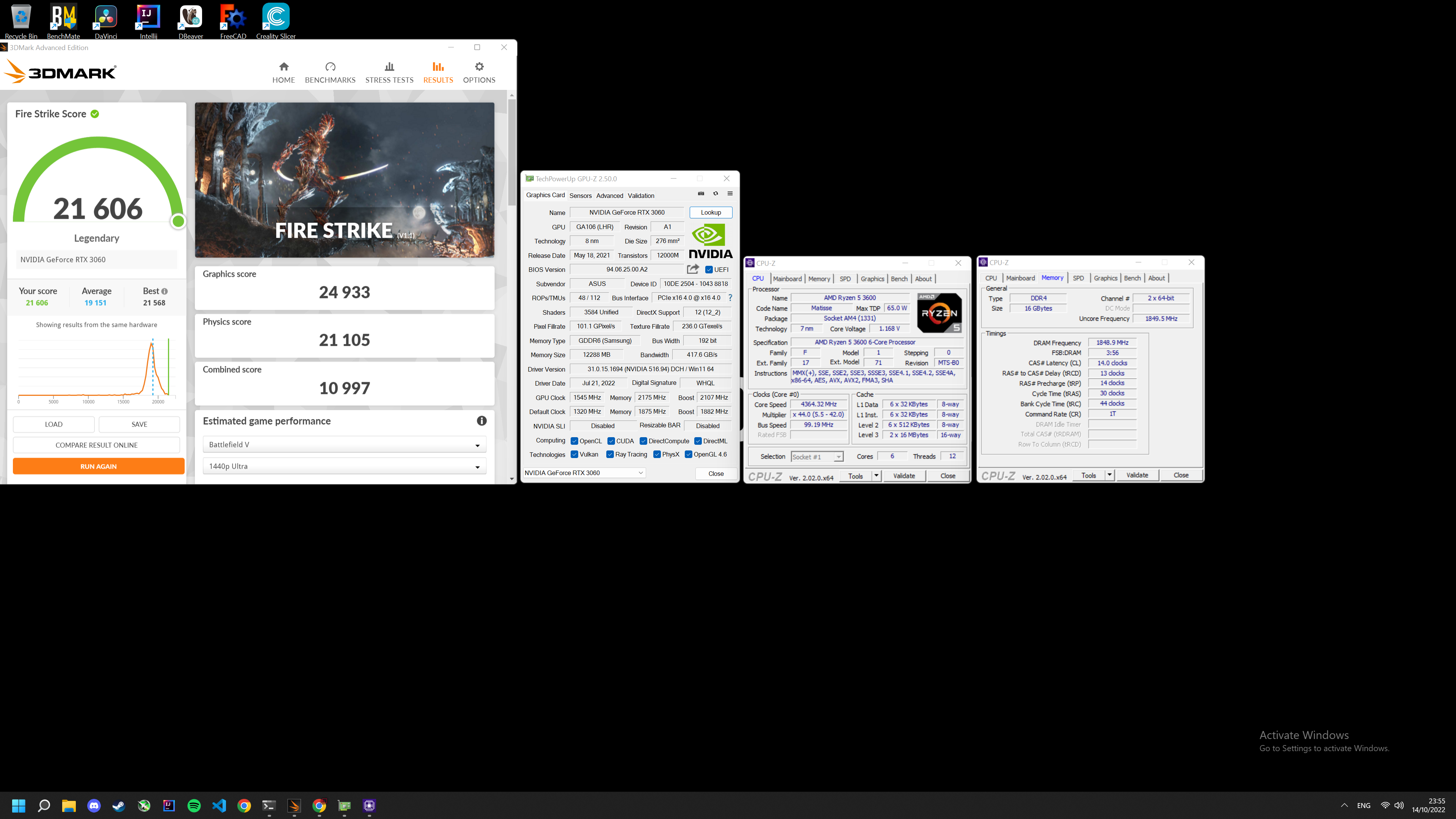
Task: Show hidden system tray icons
Action: [1344, 805]
